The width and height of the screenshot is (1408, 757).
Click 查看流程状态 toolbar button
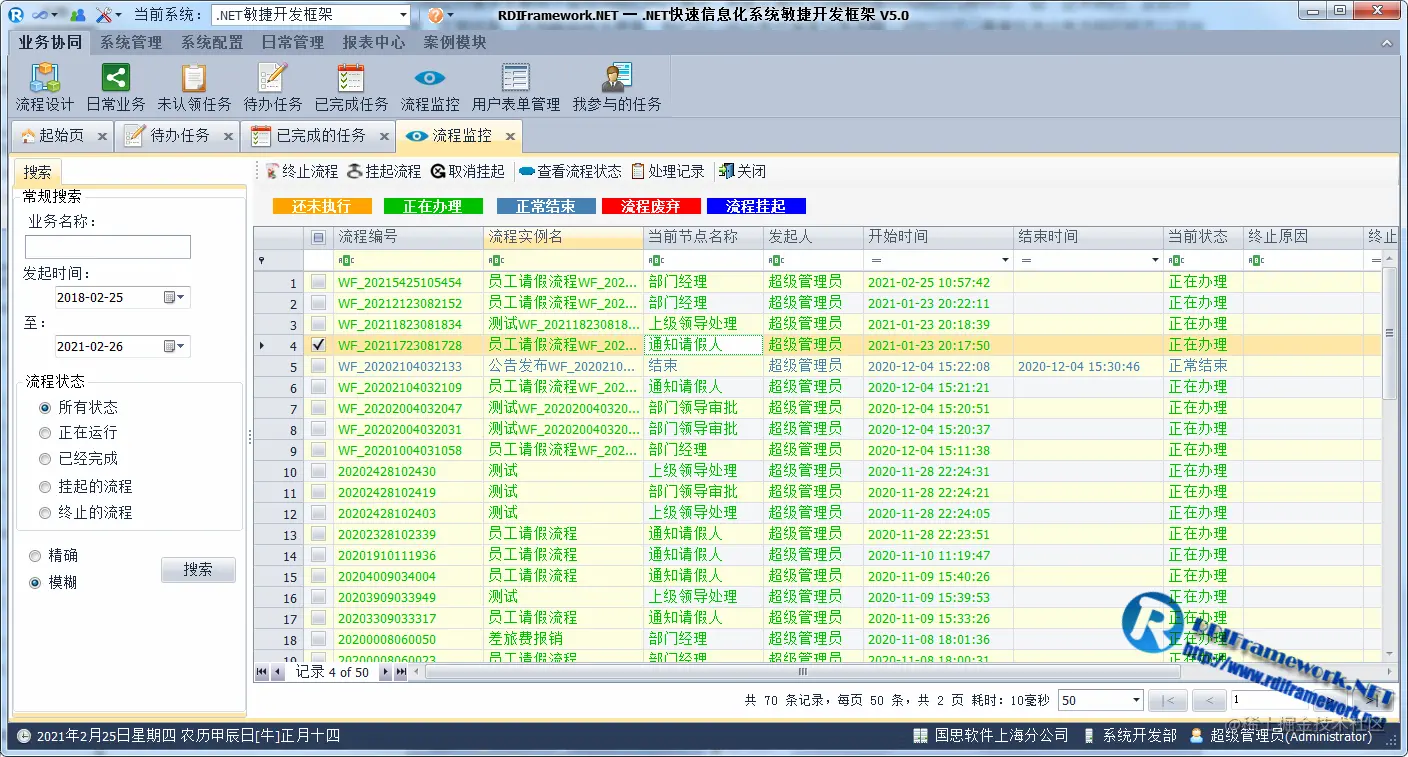tap(570, 171)
